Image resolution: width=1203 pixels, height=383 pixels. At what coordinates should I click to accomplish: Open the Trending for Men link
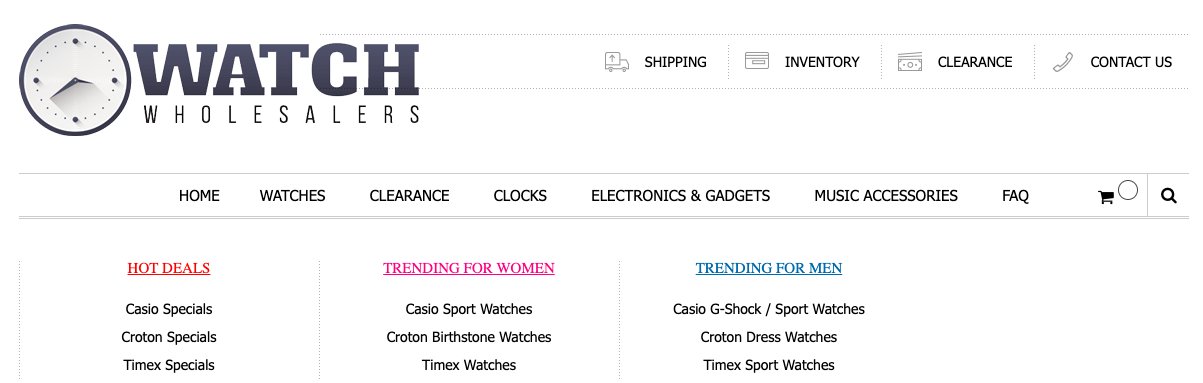tap(769, 268)
